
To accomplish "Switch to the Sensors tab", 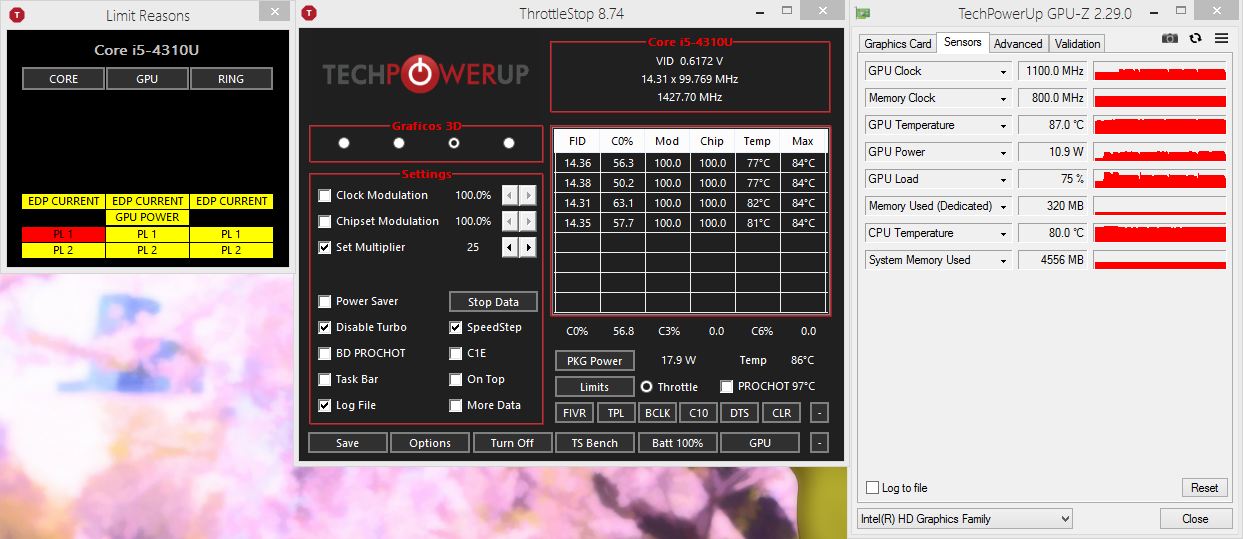I will (x=962, y=42).
